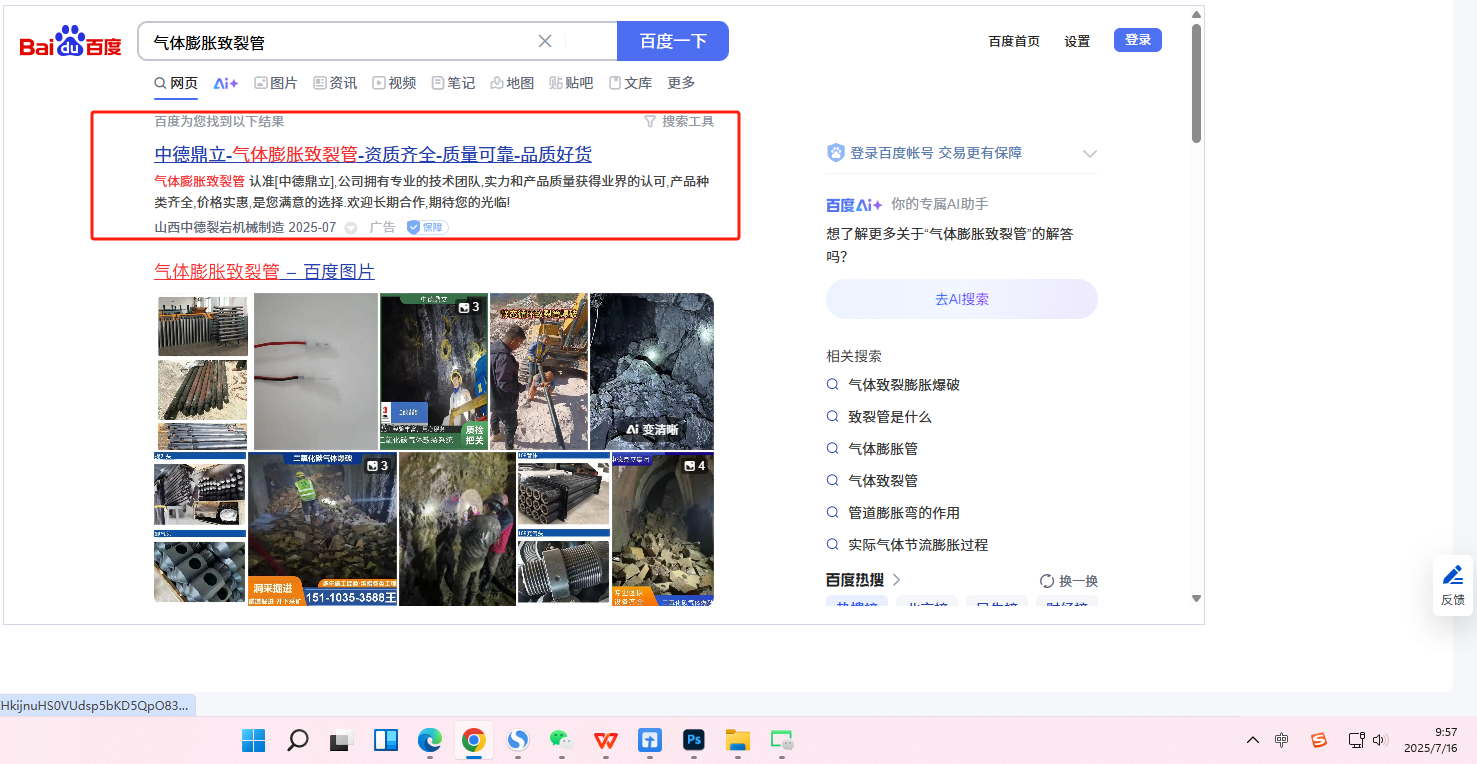This screenshot has height=764, width=1477.
Task: Expand the 百度热搜 chevron arrow
Action: pos(897,580)
